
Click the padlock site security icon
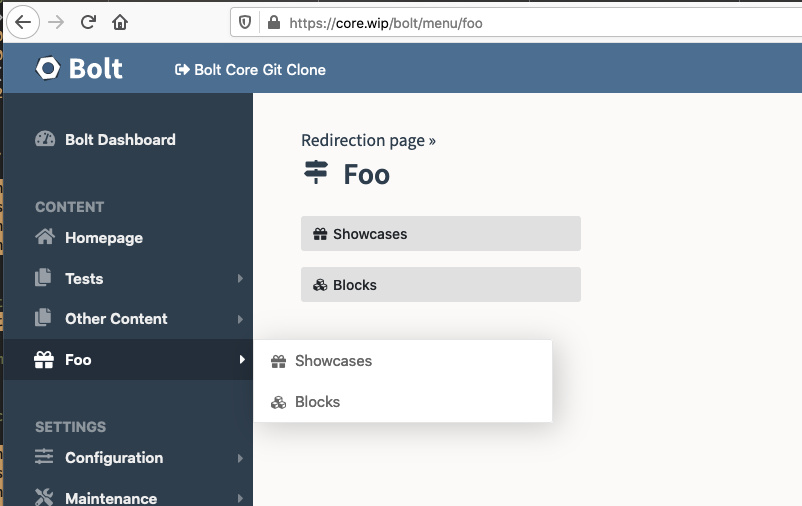click(274, 23)
